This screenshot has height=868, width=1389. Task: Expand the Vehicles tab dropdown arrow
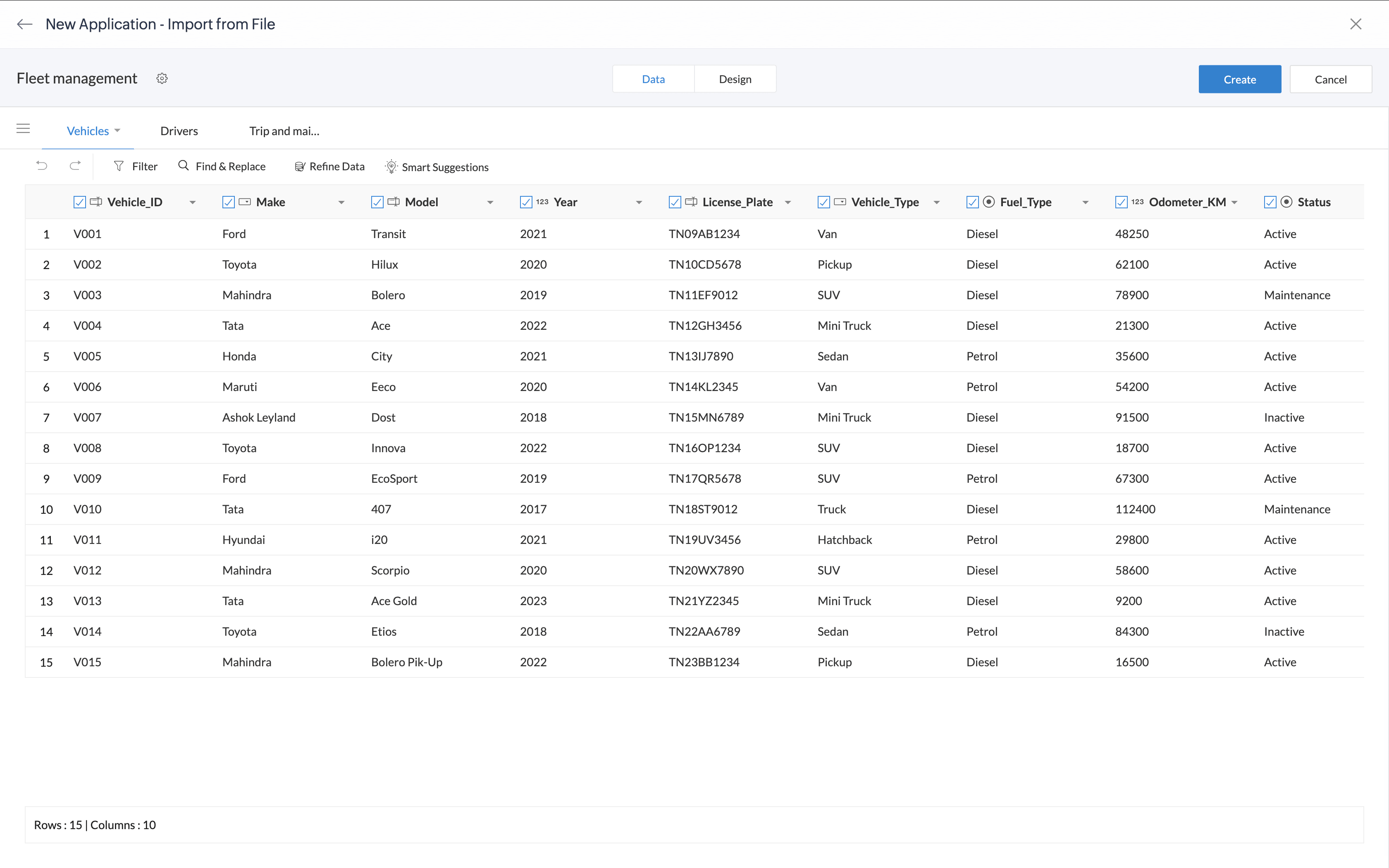pyautogui.click(x=117, y=131)
